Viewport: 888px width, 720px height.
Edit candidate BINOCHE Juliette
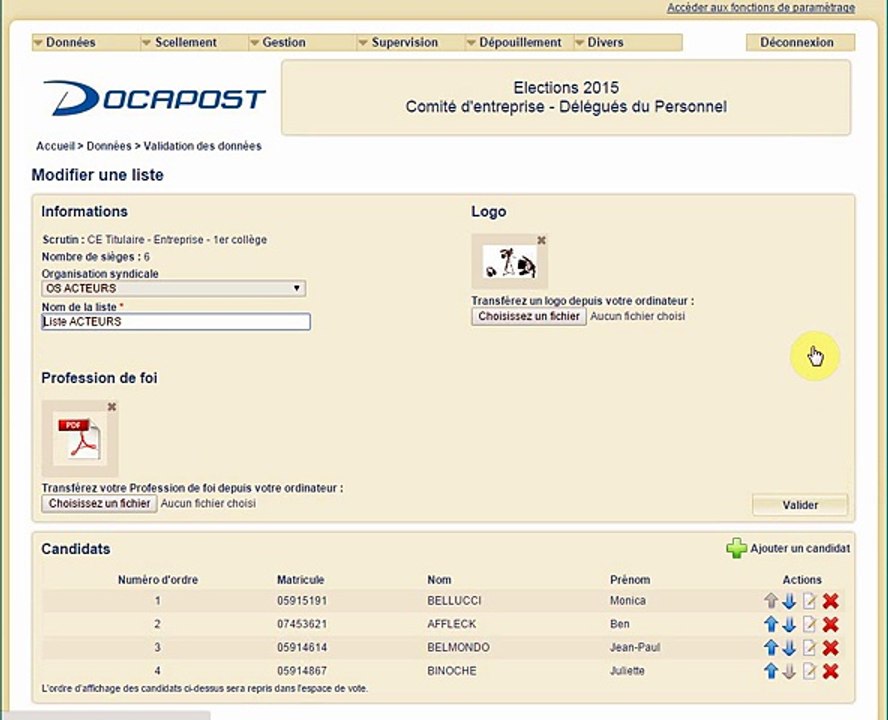(809, 671)
